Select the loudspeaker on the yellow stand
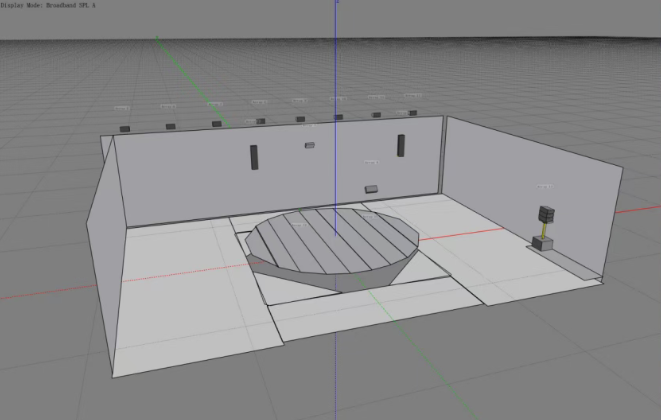The width and height of the screenshot is (661, 420). [x=546, y=214]
